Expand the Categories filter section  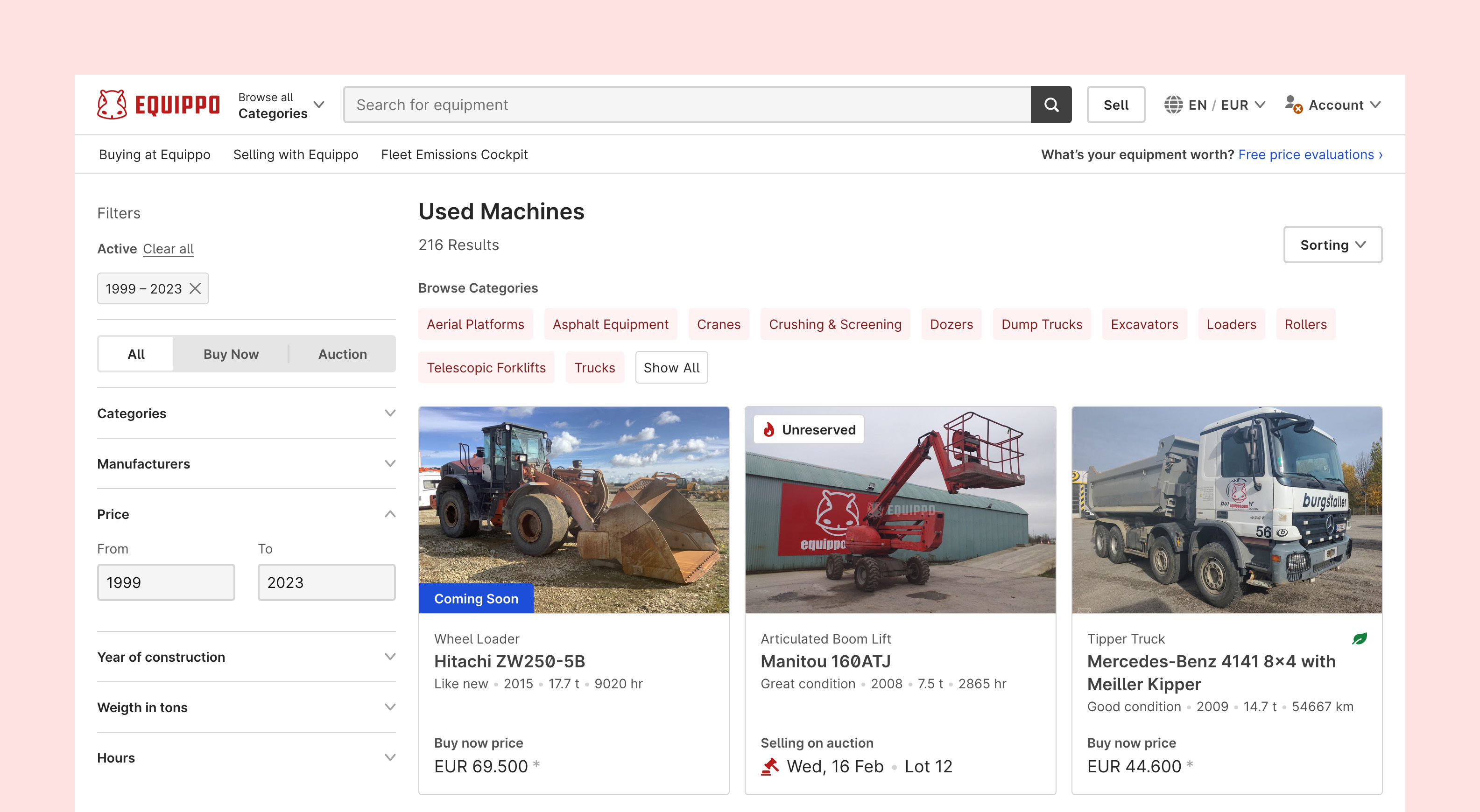pos(246,413)
